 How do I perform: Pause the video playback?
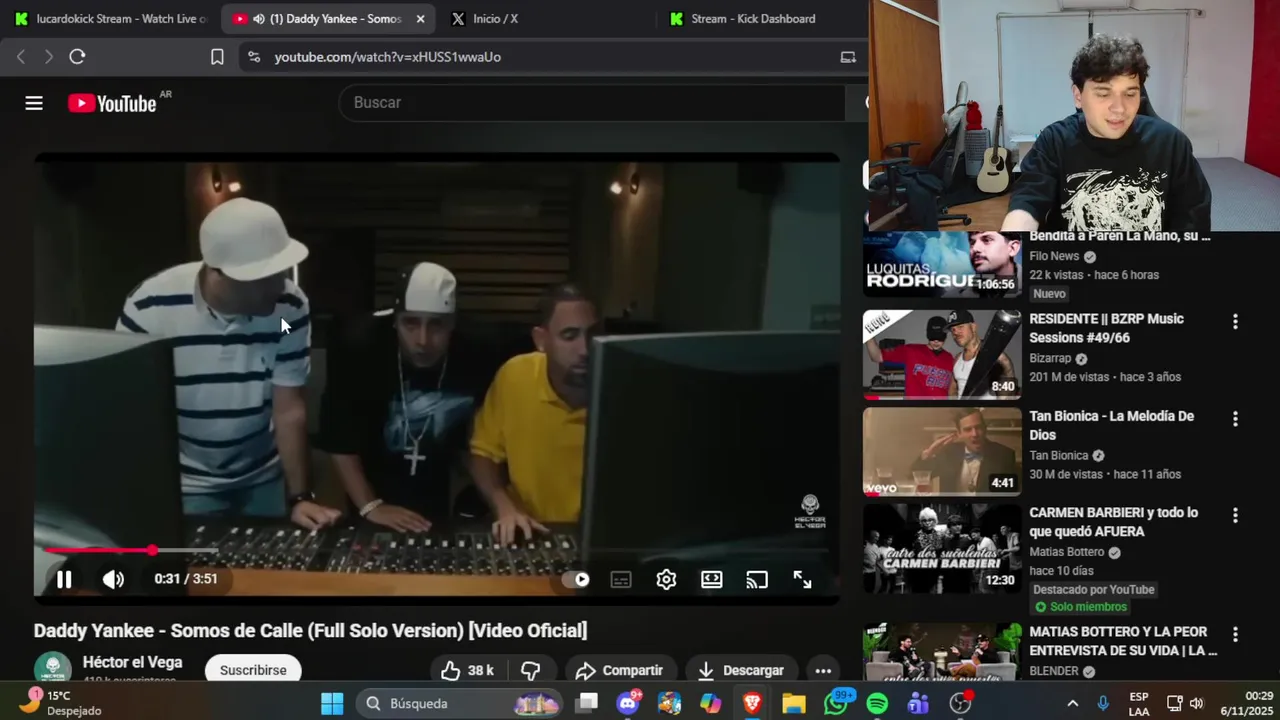point(64,579)
